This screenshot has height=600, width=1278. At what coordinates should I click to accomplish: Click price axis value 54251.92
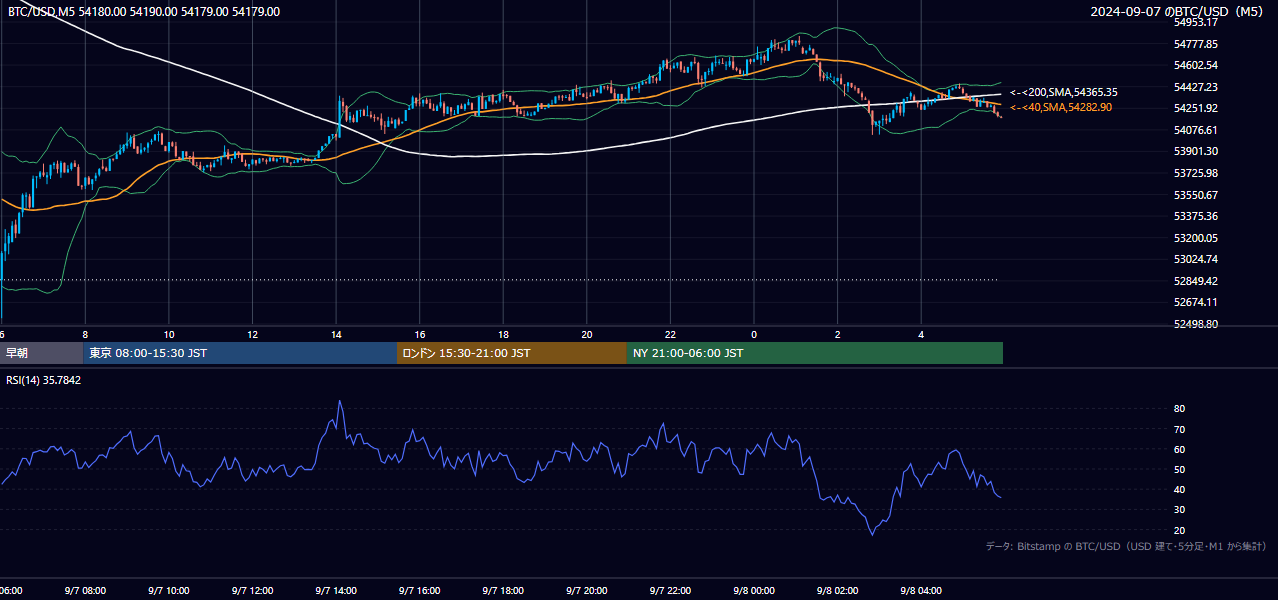point(1196,108)
